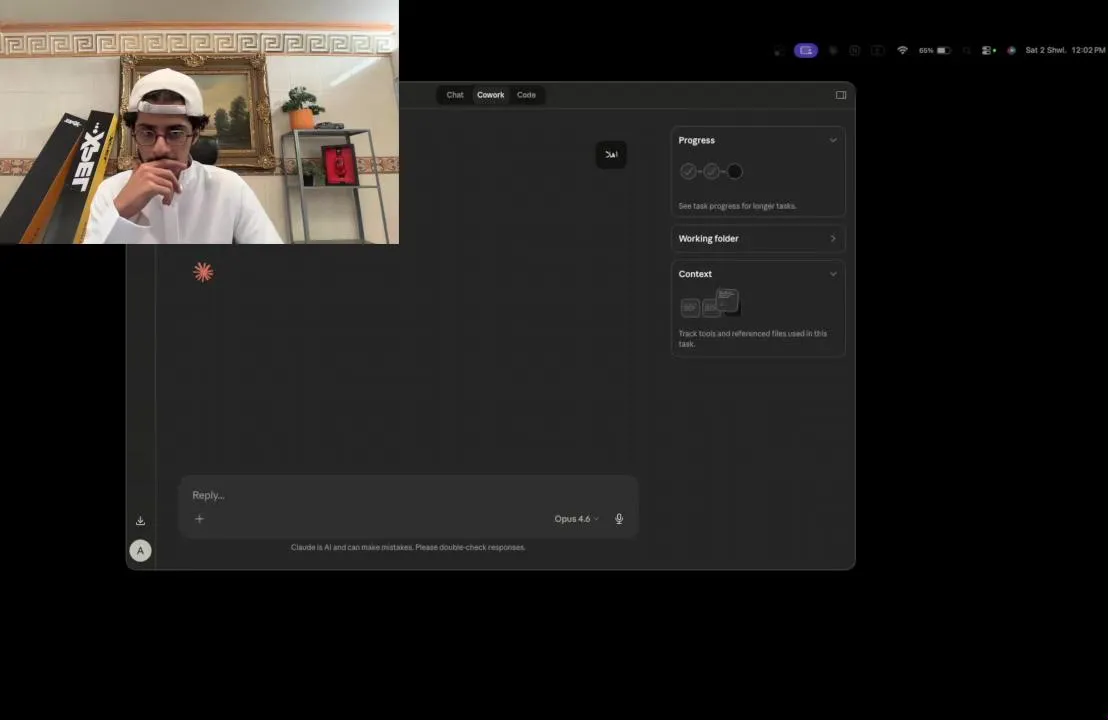Collapse the Context section chevron
This screenshot has width=1108, height=720.
point(833,274)
